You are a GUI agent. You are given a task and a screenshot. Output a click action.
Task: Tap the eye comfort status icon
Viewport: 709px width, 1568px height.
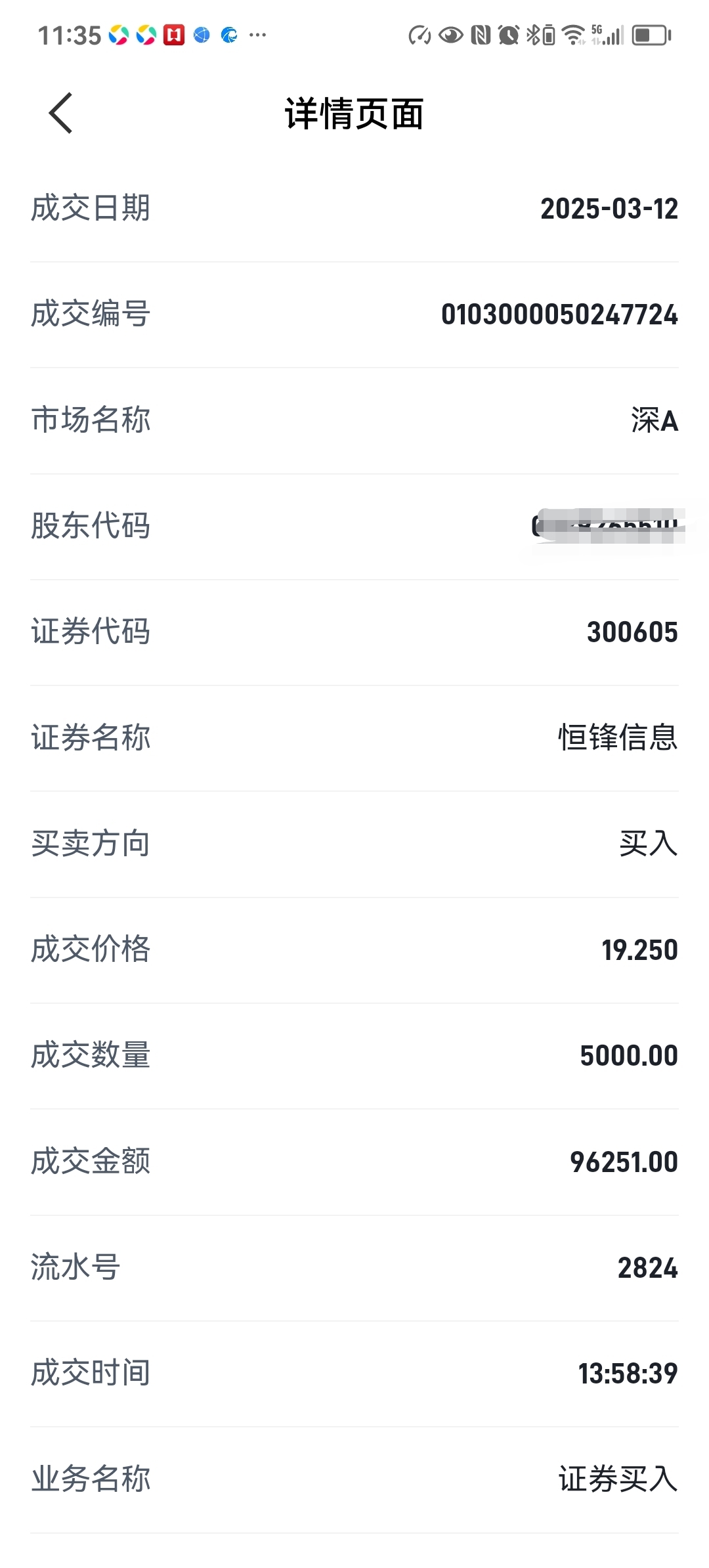450,35
